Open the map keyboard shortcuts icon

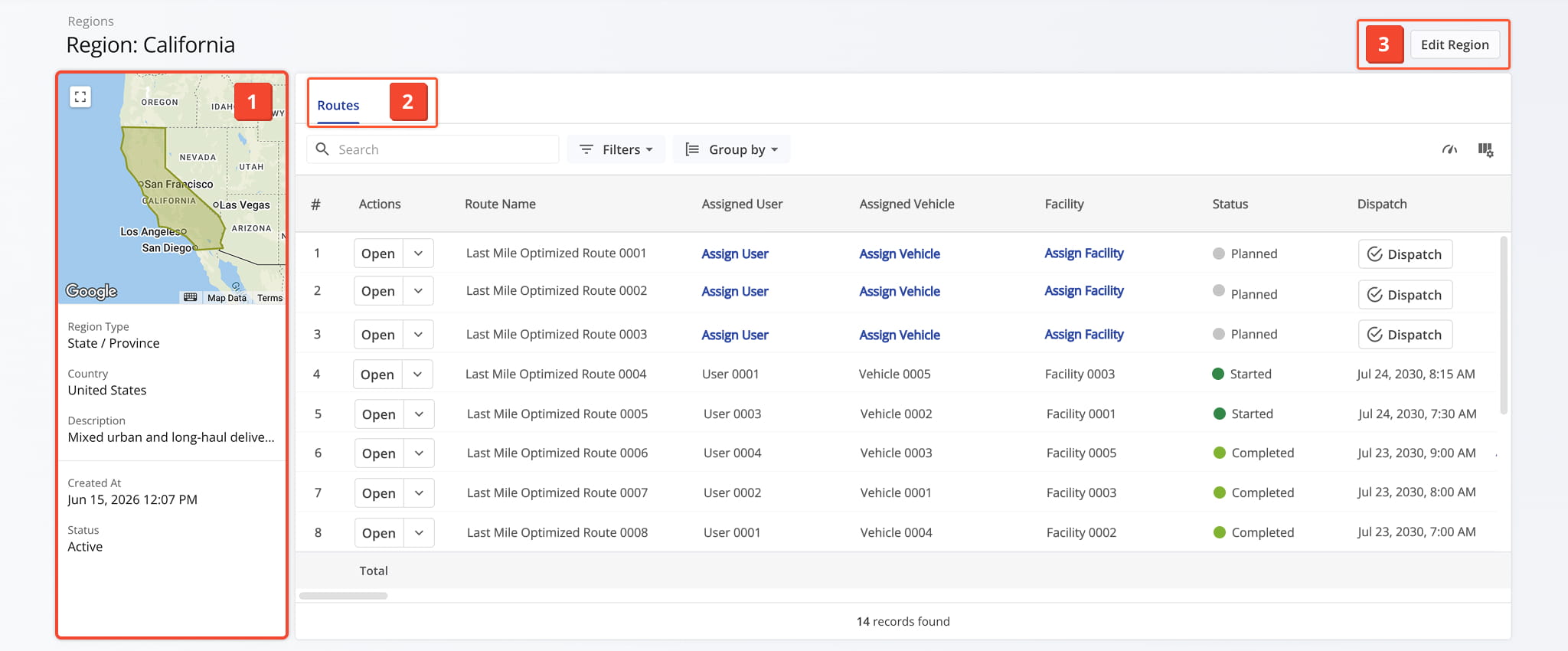click(191, 297)
